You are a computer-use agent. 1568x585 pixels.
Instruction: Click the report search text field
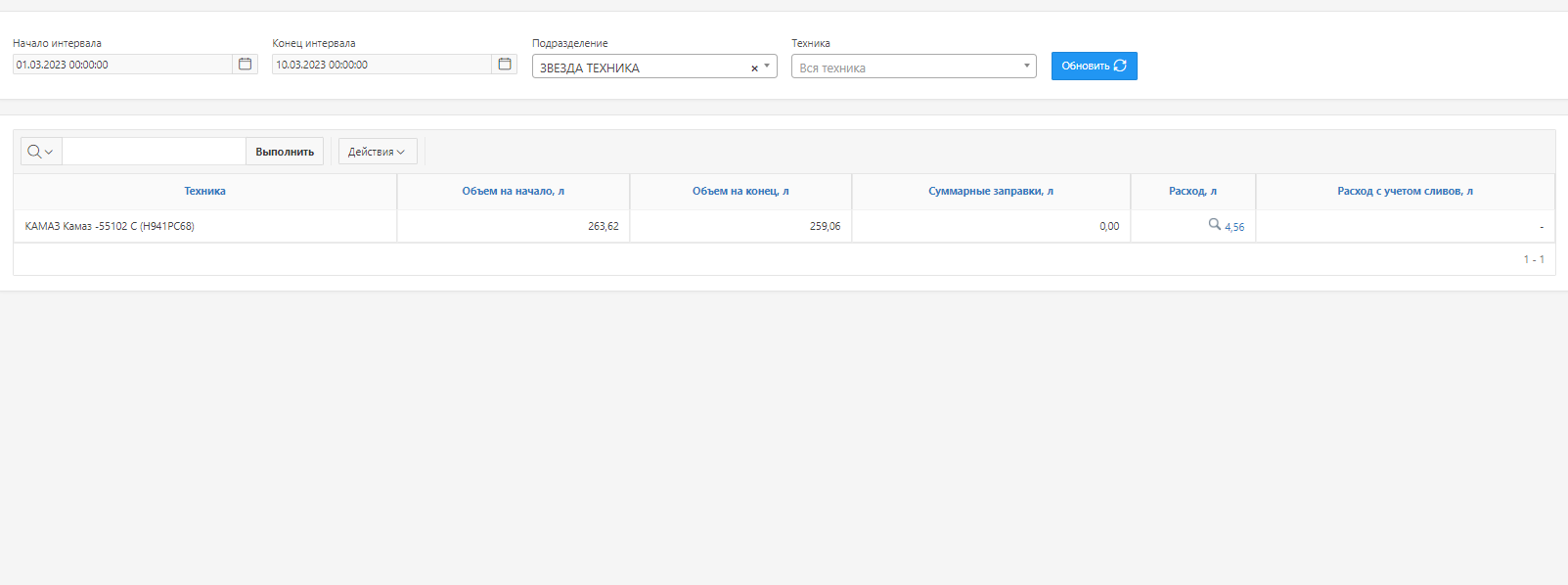coord(154,152)
